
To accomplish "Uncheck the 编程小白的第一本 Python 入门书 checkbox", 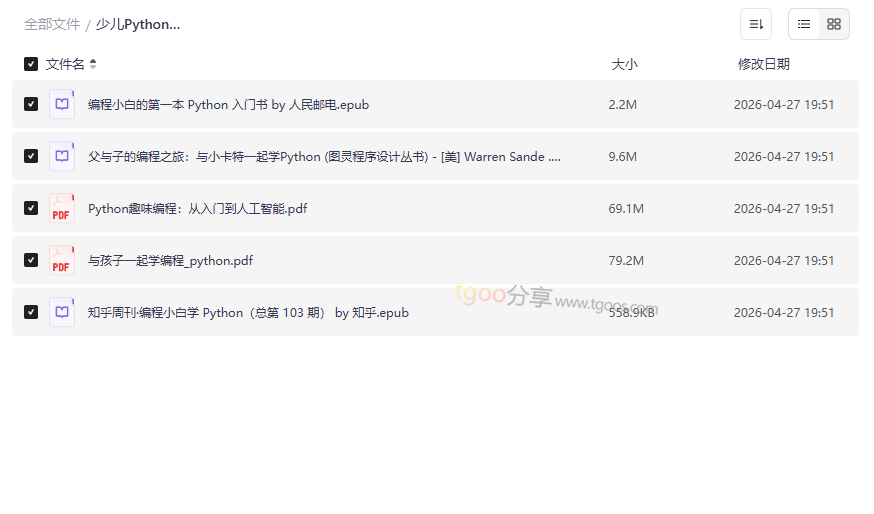I will [31, 104].
